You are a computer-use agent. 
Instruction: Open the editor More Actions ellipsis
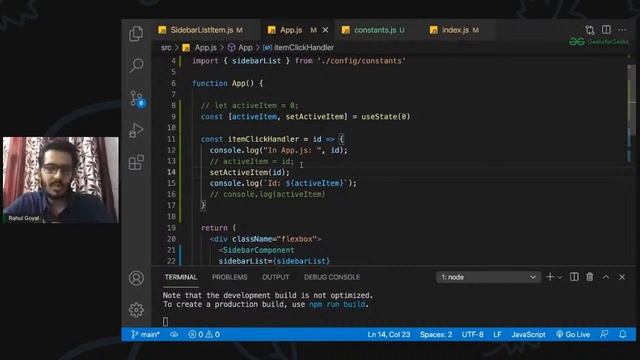[x=622, y=29]
